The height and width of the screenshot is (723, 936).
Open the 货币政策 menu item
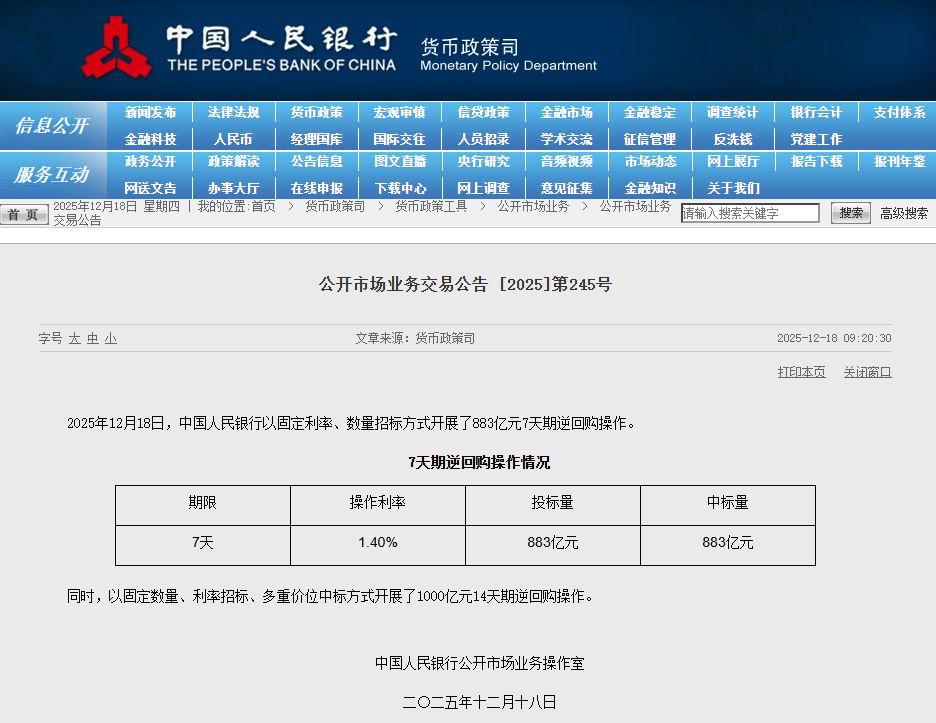point(316,113)
